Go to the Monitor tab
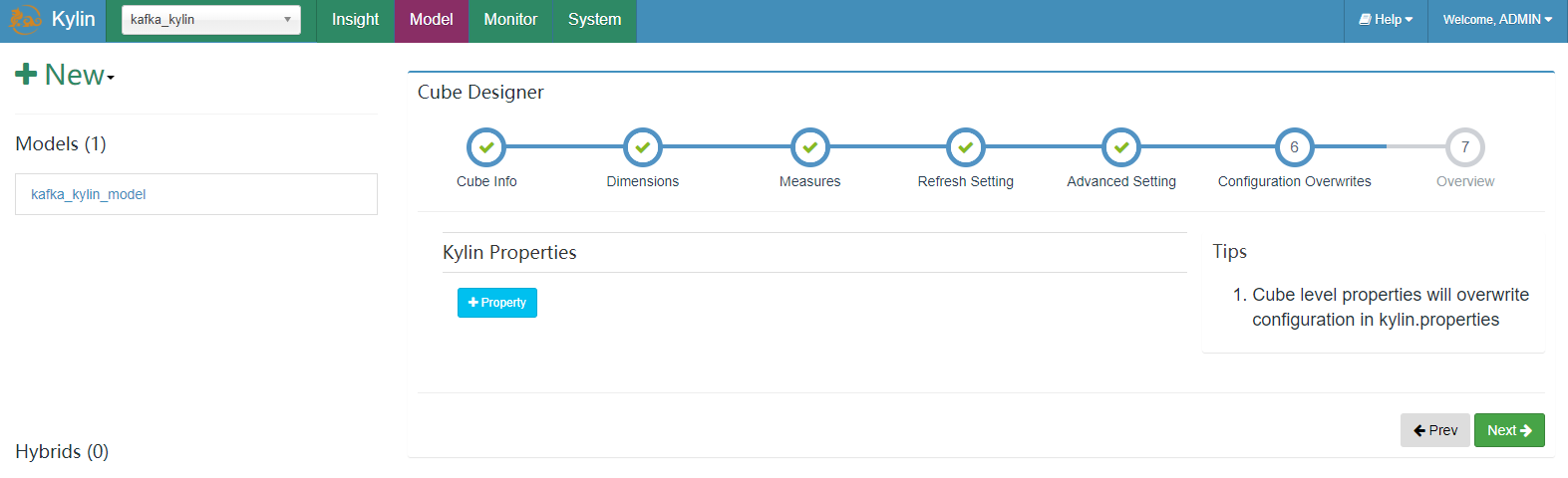1568x478 pixels. click(x=510, y=20)
